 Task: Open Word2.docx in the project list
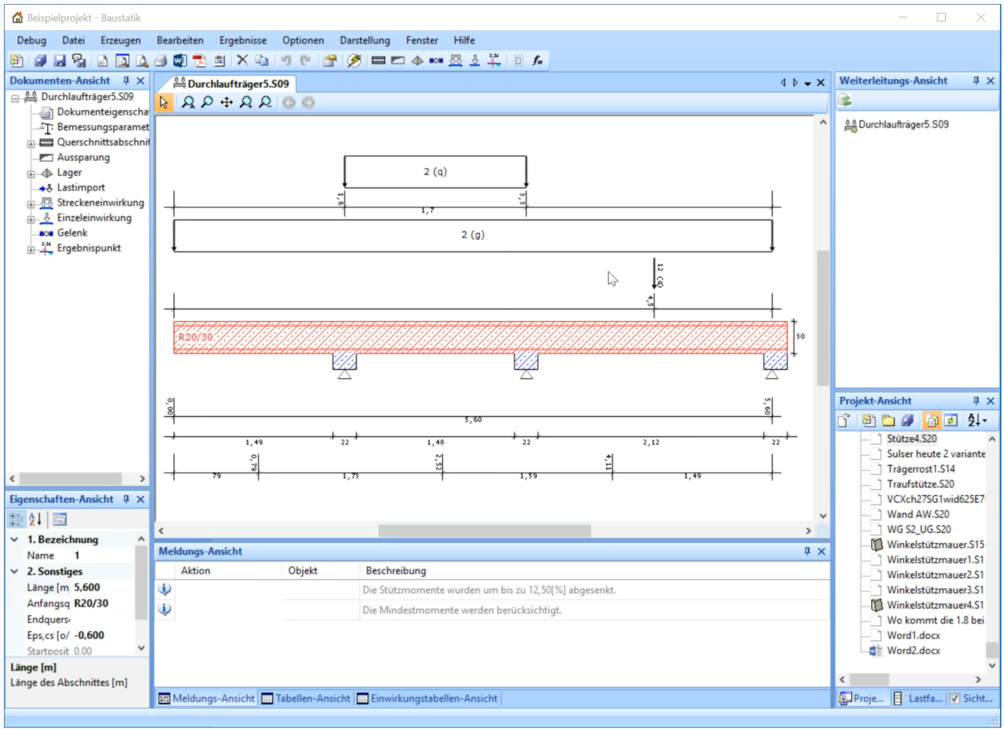click(913, 650)
